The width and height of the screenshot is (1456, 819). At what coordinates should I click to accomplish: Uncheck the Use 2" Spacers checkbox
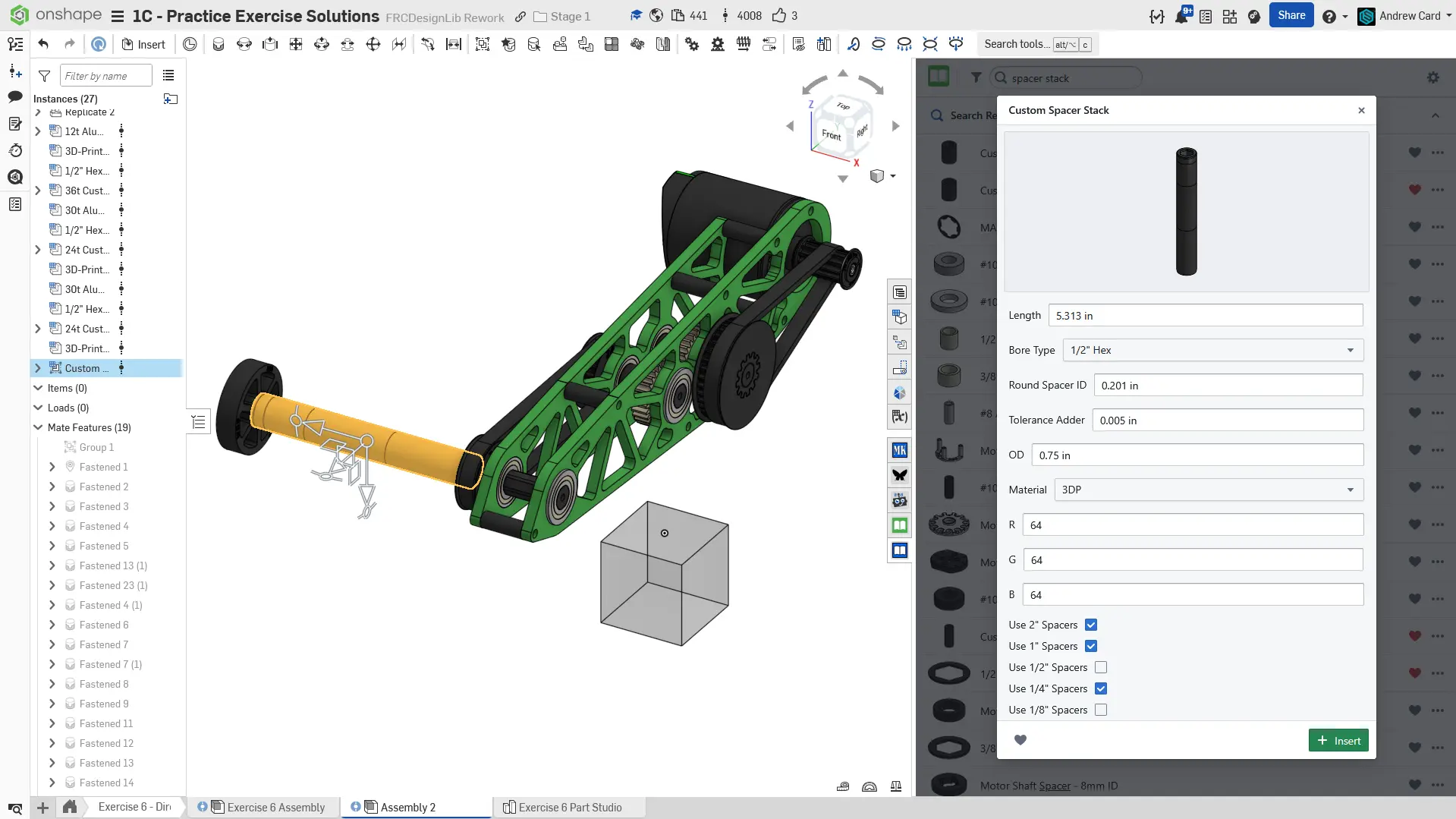click(1091, 625)
